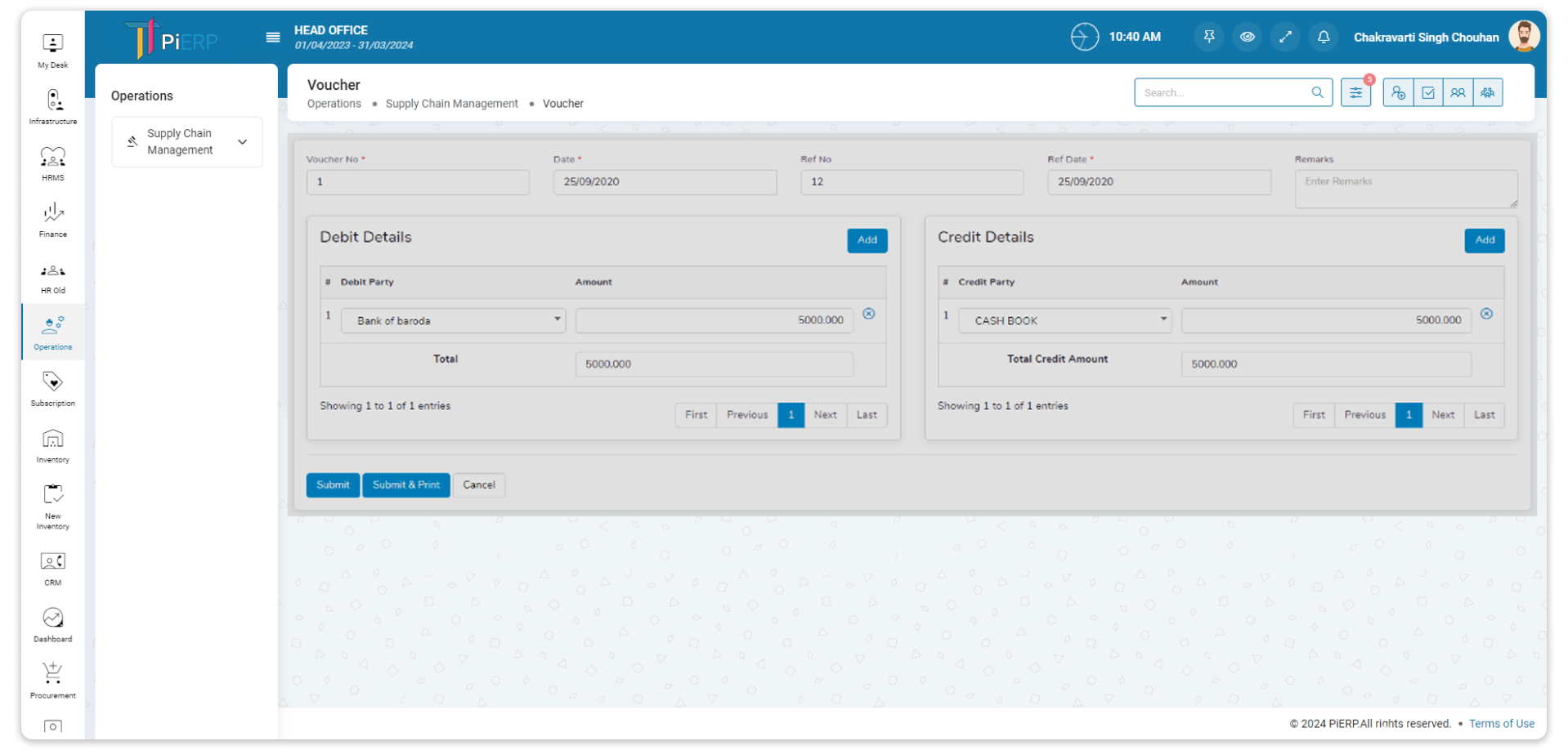Go to Next page in Debit Details

click(825, 415)
